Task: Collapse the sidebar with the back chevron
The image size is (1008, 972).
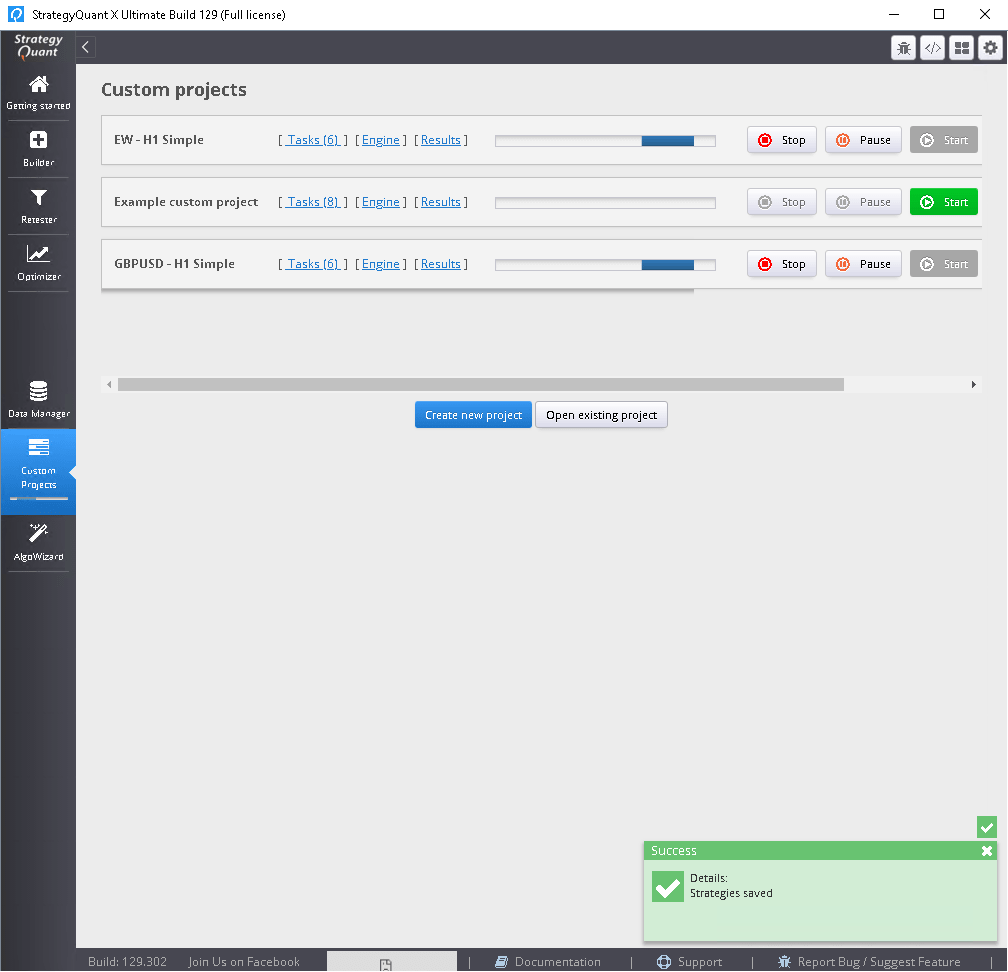Action: click(86, 47)
